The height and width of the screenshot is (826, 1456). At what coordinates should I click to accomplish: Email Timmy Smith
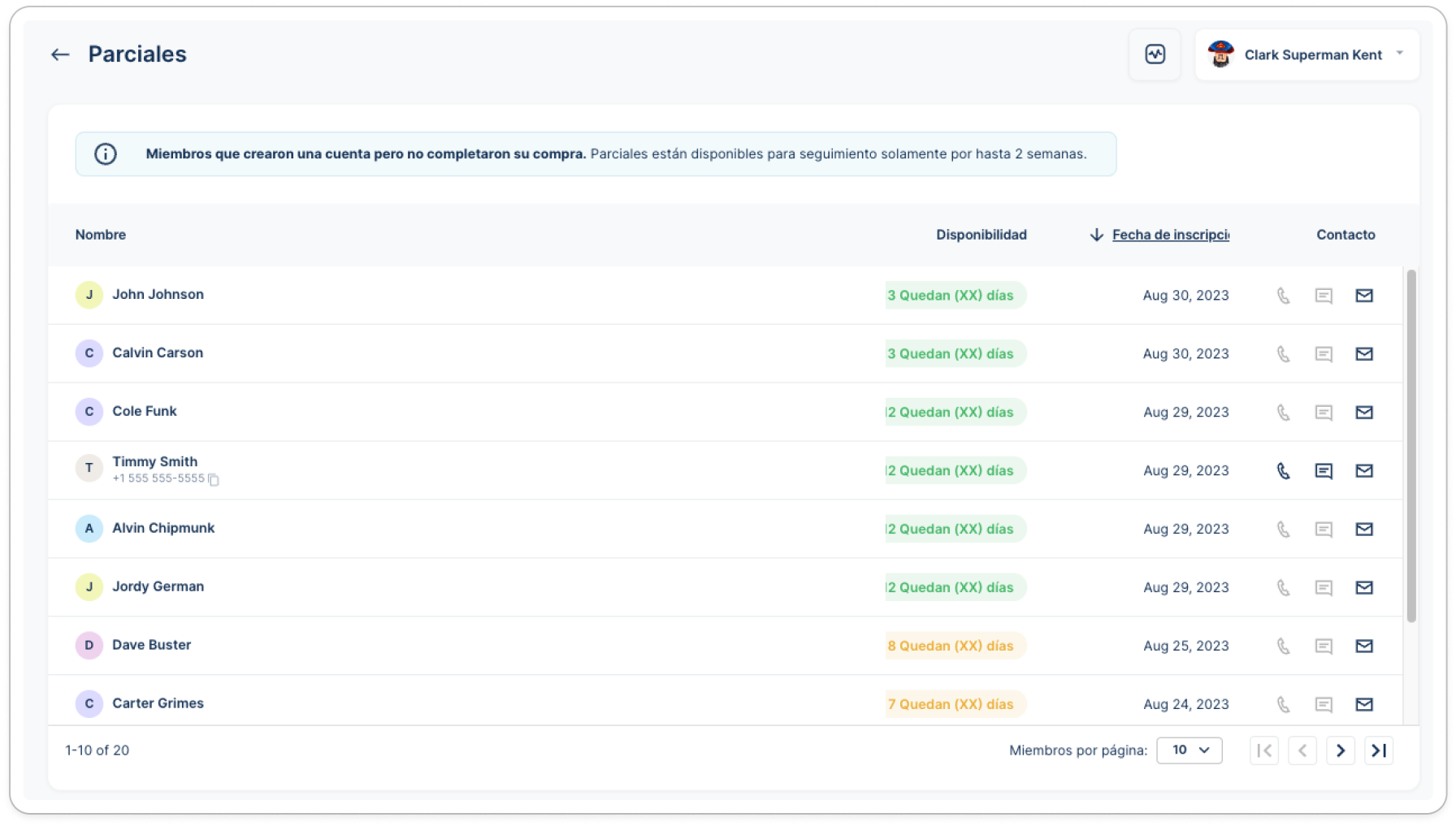[1364, 471]
